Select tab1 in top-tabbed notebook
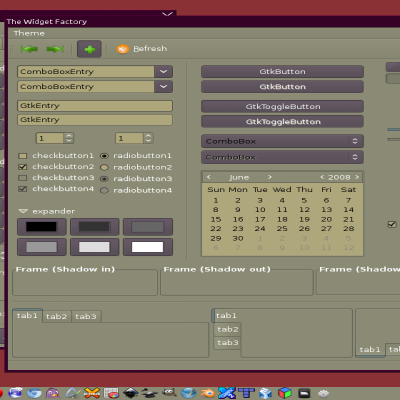Screen dimensions: 400x400 click(x=27, y=315)
